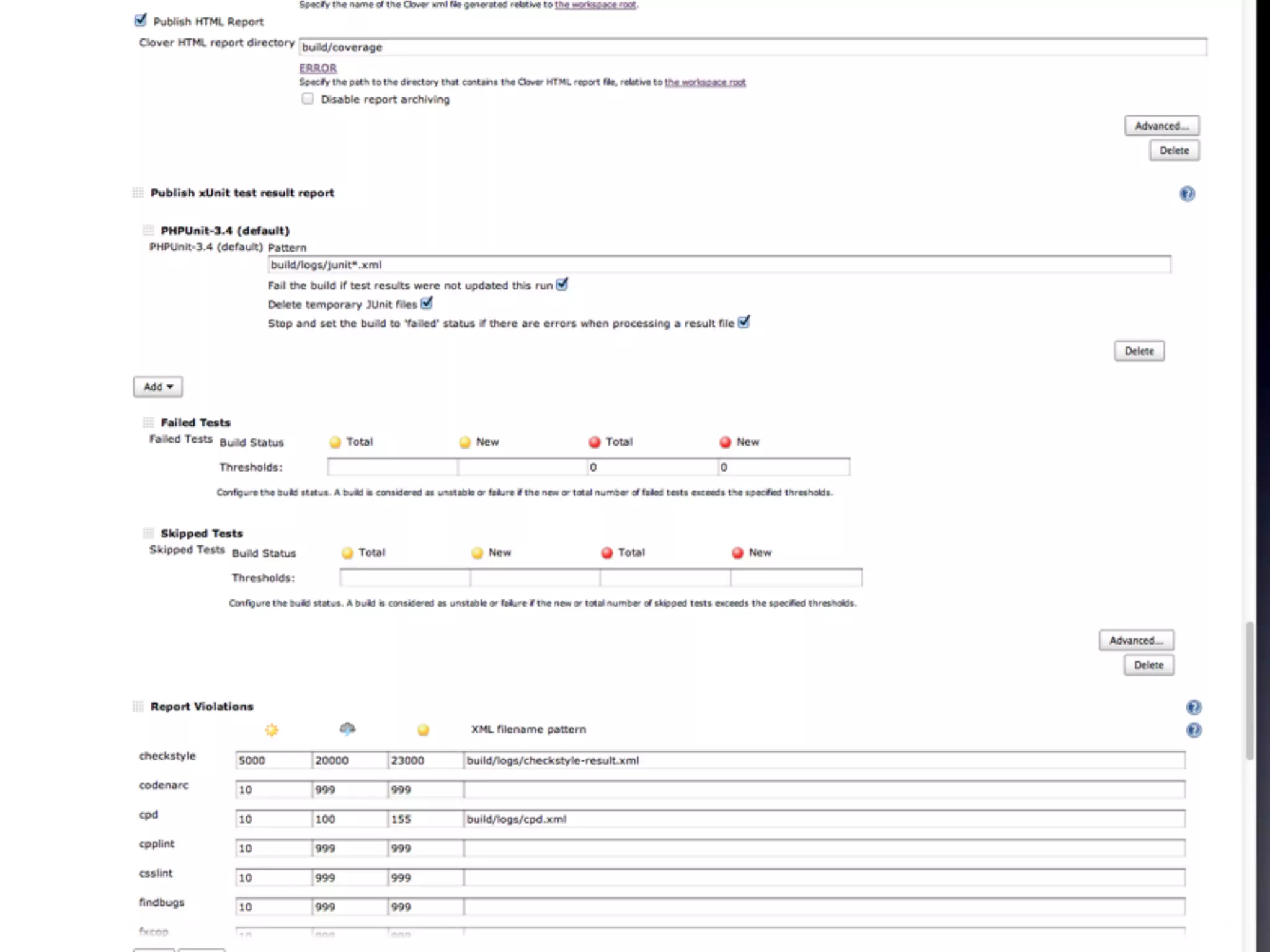The width and height of the screenshot is (1270, 952).
Task: Enable Disable report archiving checkbox
Action: point(308,99)
